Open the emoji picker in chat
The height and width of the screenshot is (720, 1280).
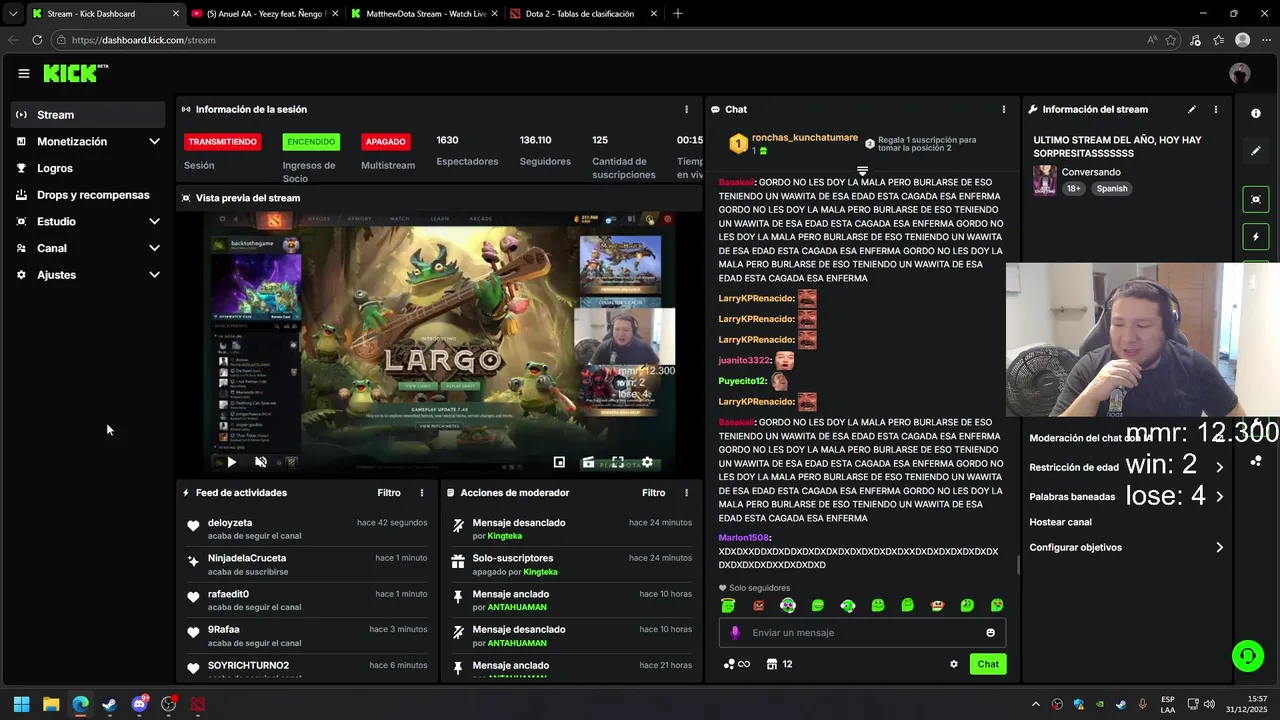point(991,633)
